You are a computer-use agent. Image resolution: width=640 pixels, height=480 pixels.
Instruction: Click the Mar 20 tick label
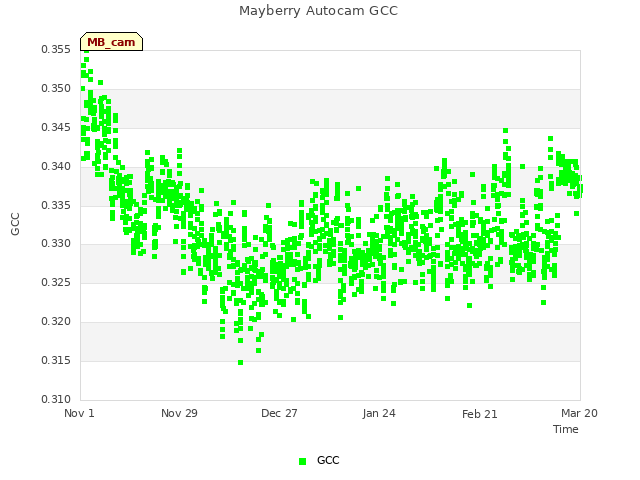[579, 413]
